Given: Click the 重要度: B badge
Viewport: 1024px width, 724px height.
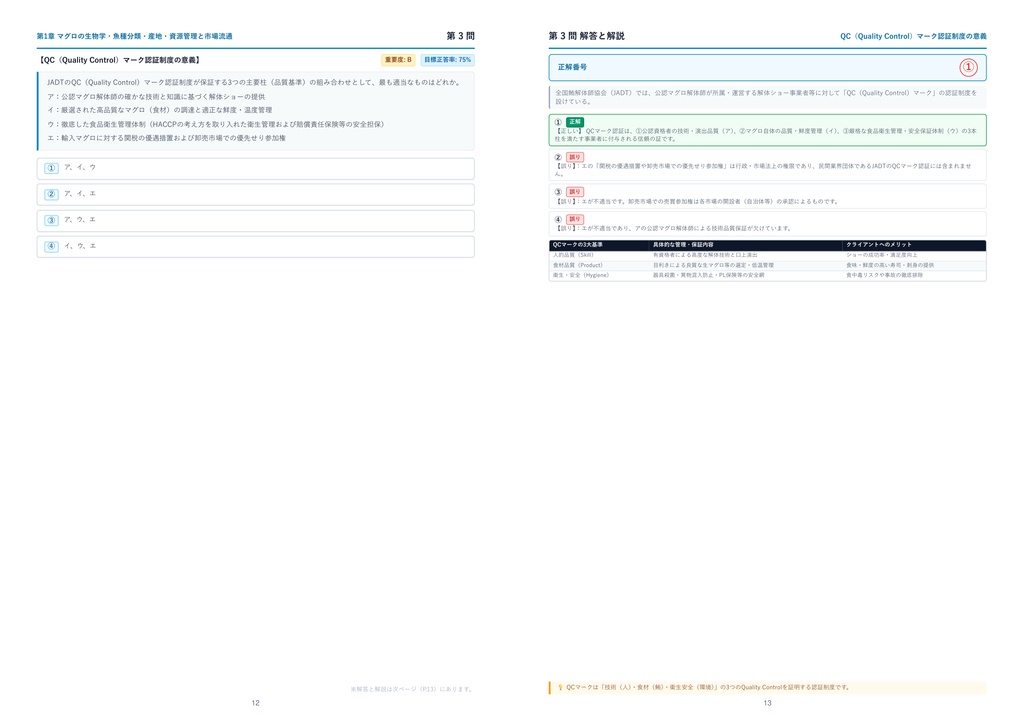Looking at the screenshot, I should 398,60.
